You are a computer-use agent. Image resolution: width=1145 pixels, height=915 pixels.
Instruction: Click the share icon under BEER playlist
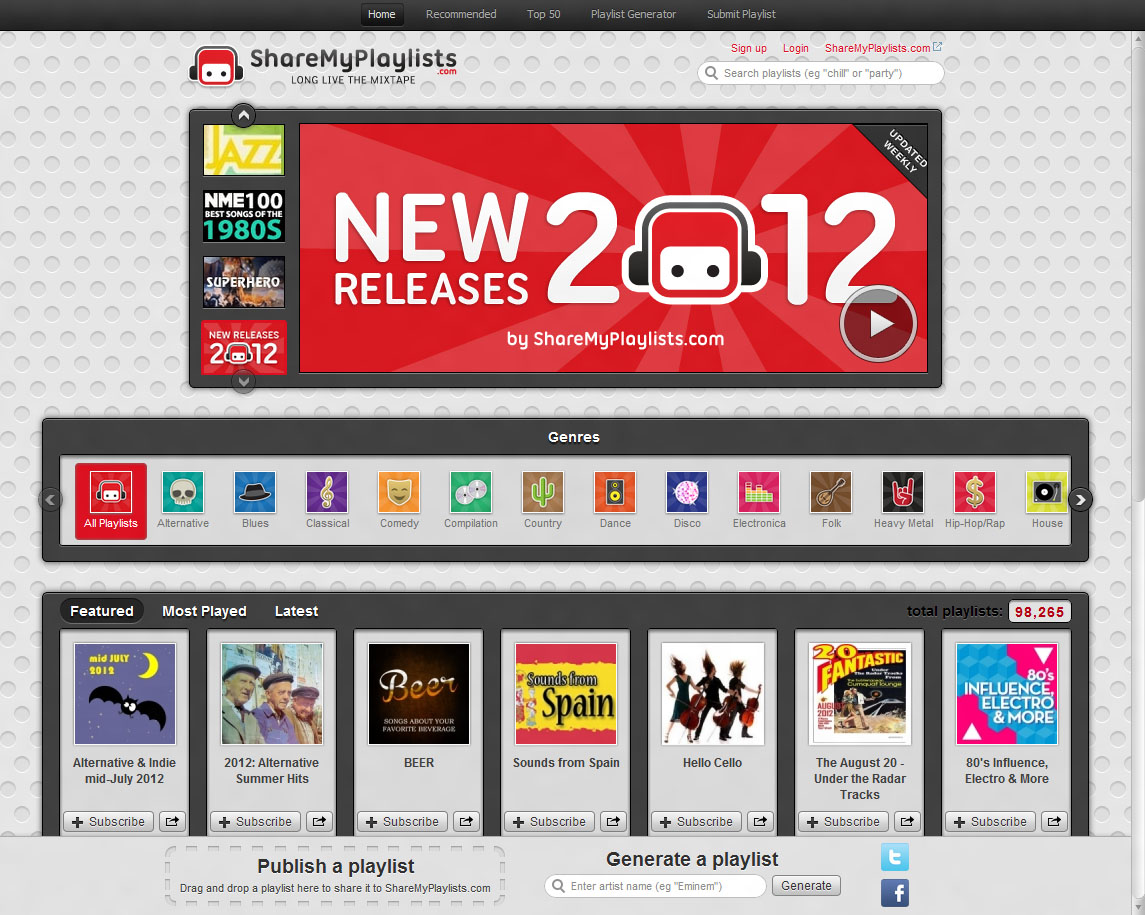coord(466,821)
